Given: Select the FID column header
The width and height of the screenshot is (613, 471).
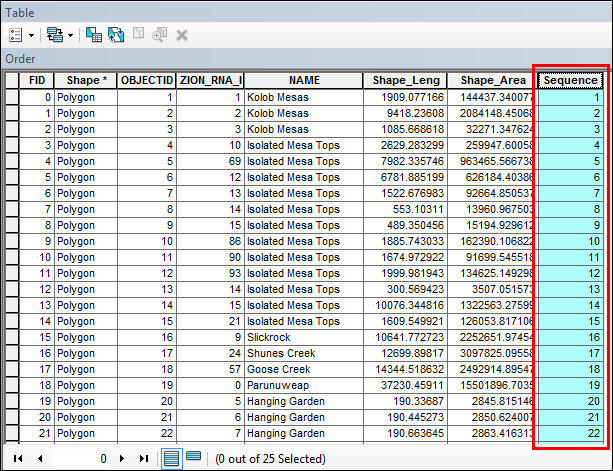Looking at the screenshot, I should pos(37,80).
